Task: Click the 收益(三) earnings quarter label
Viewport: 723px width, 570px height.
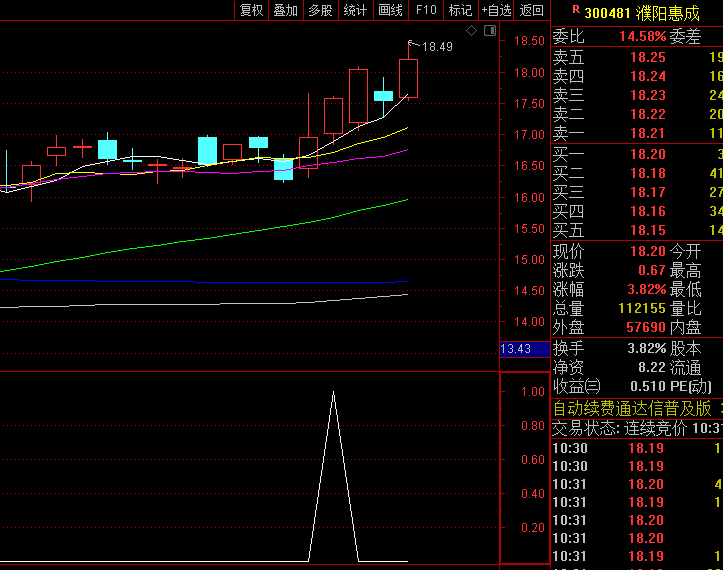Action: 577,386
